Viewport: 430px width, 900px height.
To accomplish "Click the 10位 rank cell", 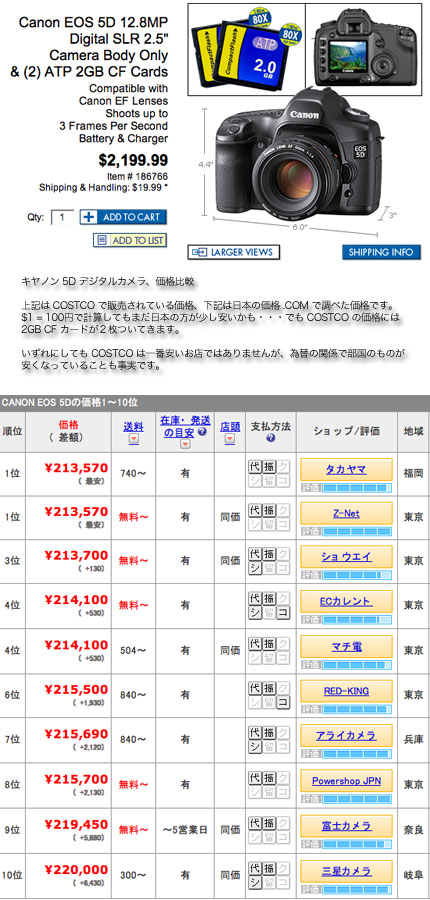I will 12,875.
